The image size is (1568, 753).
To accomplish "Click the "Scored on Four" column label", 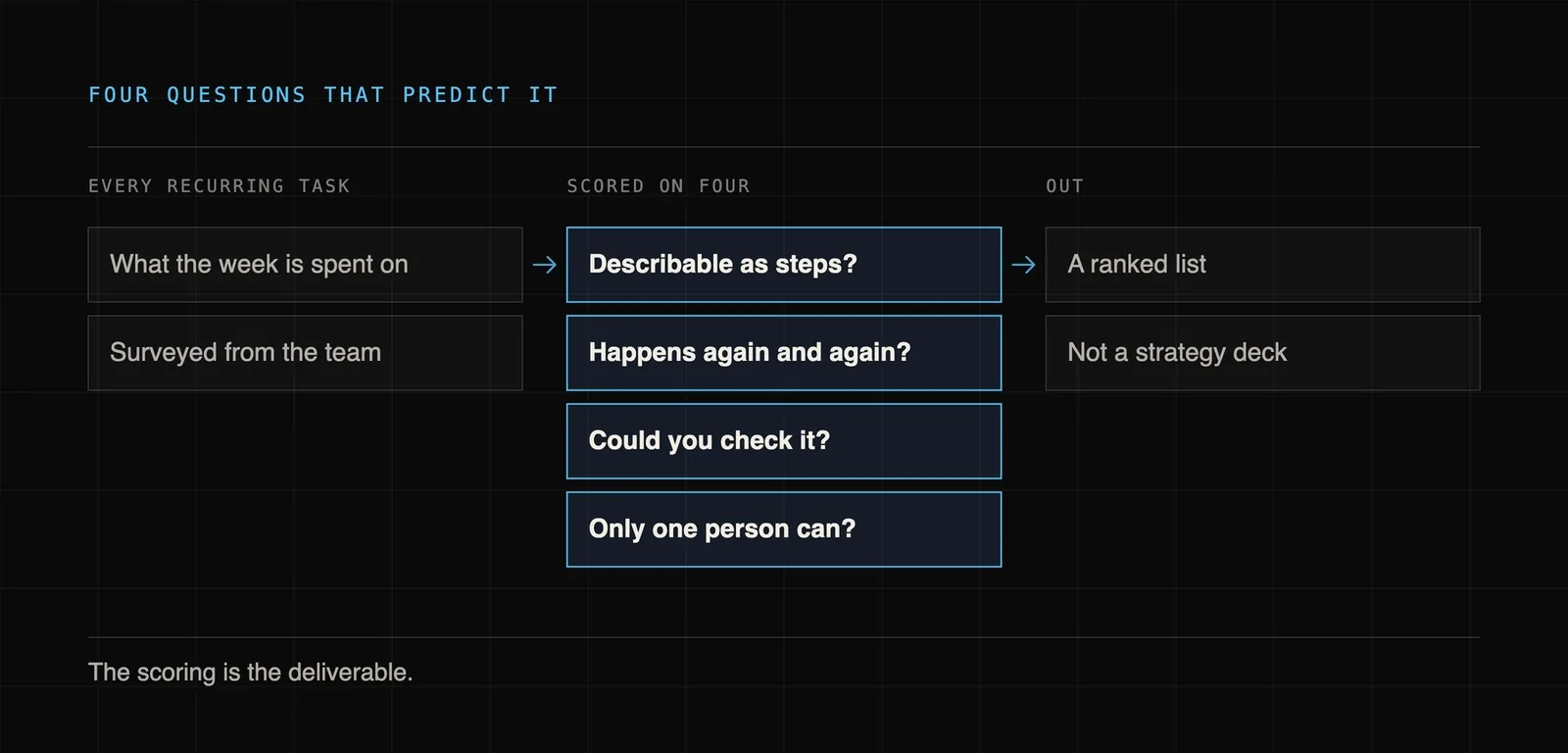I will [x=659, y=186].
